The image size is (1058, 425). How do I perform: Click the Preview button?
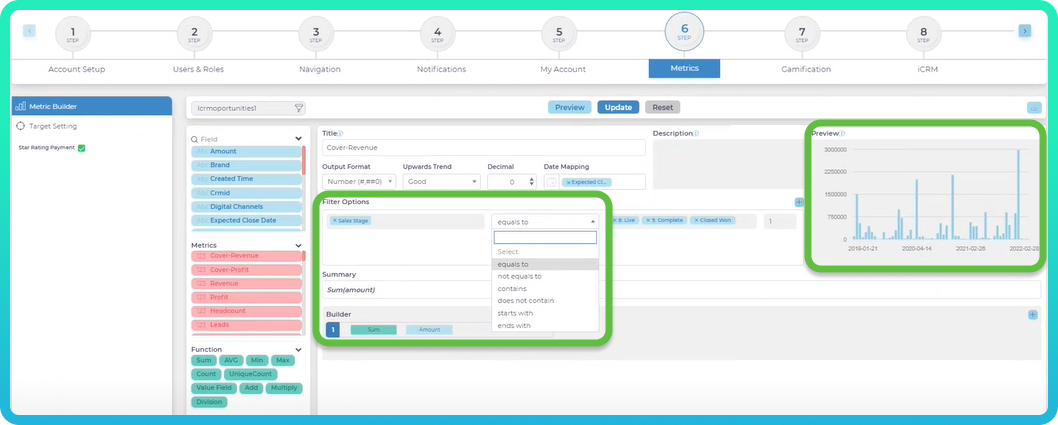(569, 107)
